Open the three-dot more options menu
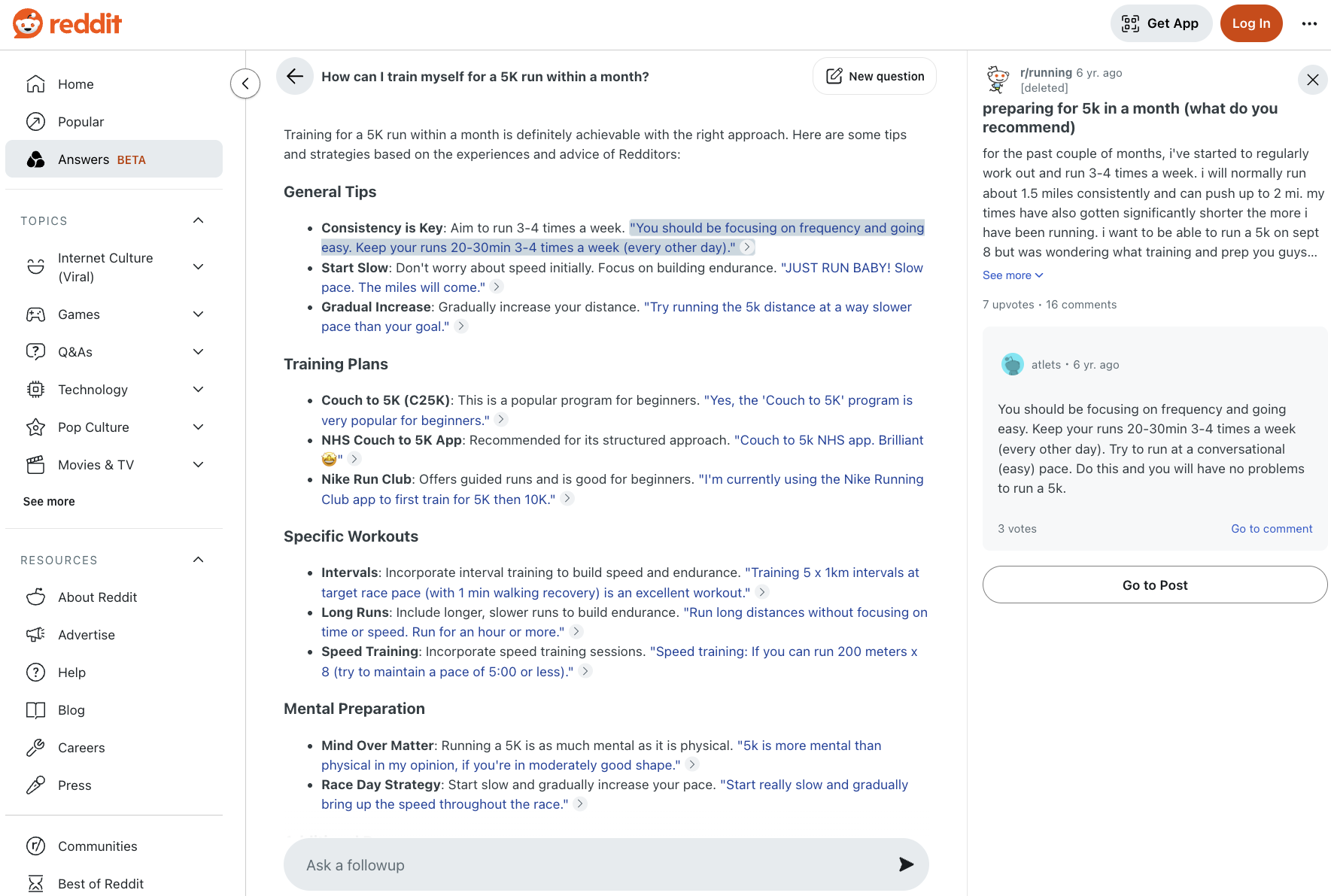Image resolution: width=1331 pixels, height=896 pixels. coord(1309,23)
